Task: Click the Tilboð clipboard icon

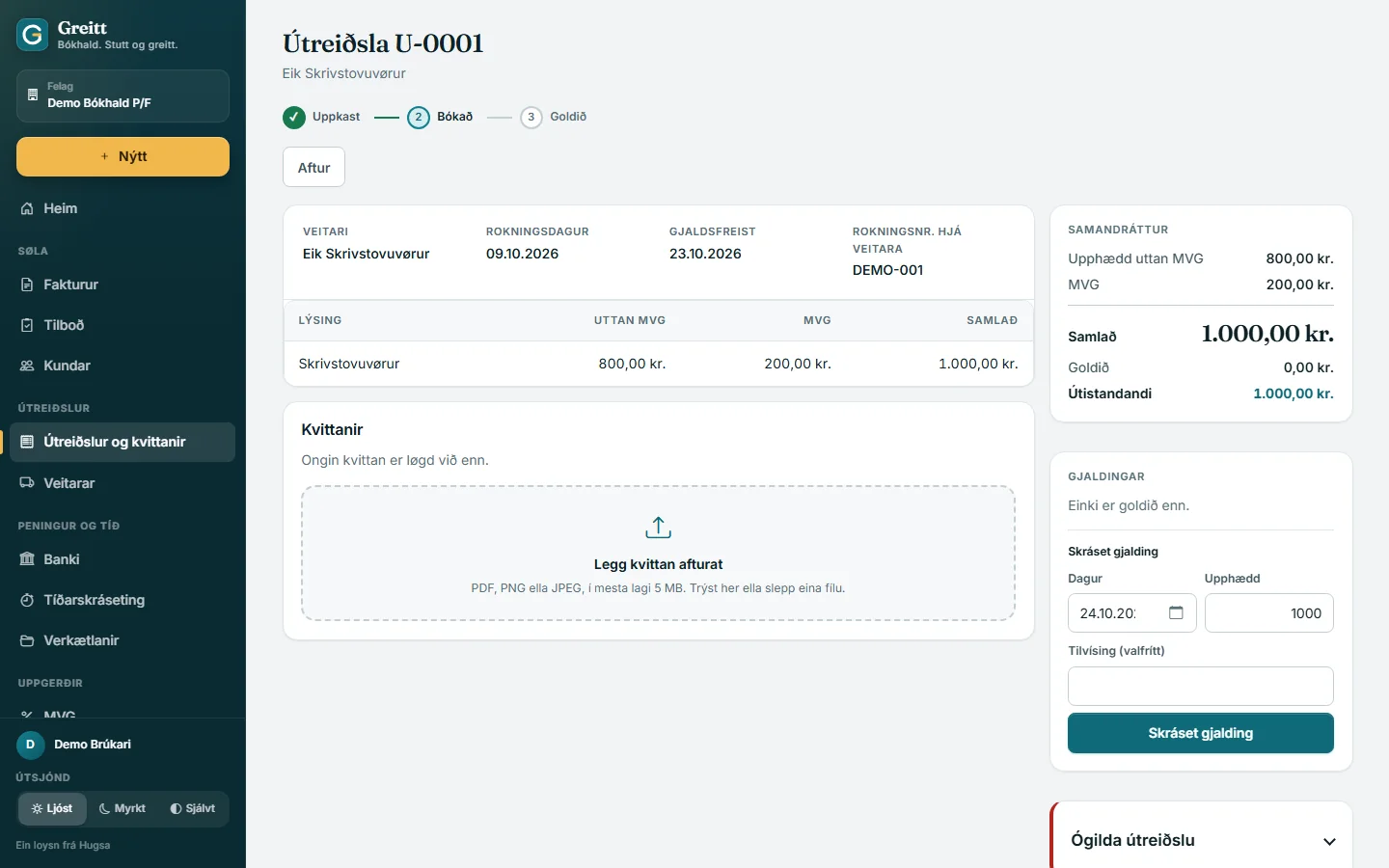Action: pos(27,325)
